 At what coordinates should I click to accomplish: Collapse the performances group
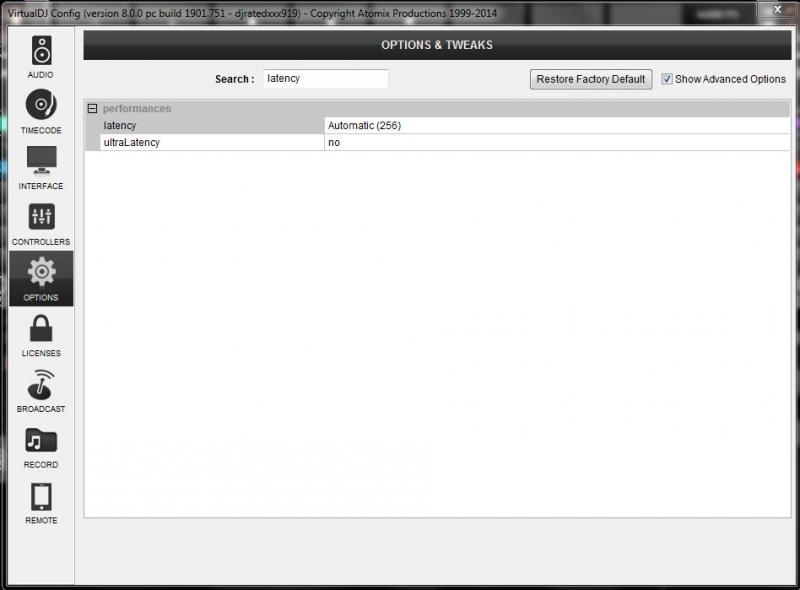point(92,108)
